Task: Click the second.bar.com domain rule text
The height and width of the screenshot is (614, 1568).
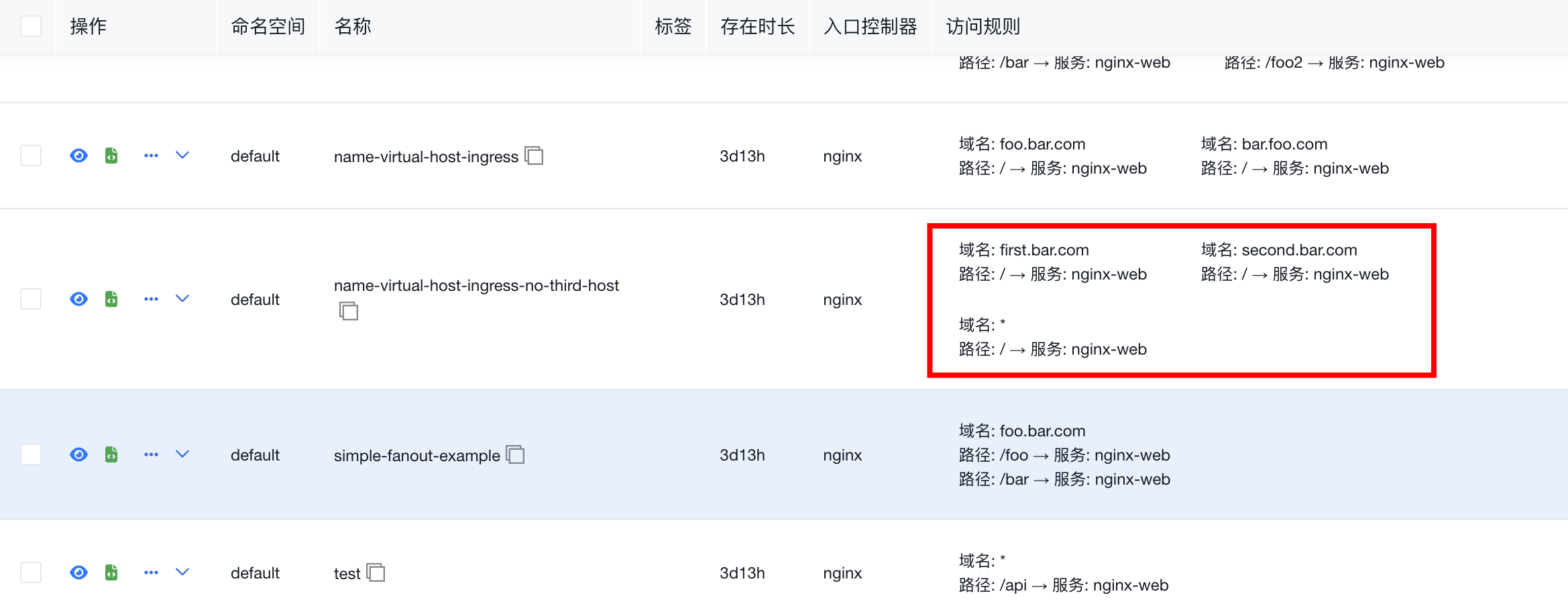Action: point(1279,250)
